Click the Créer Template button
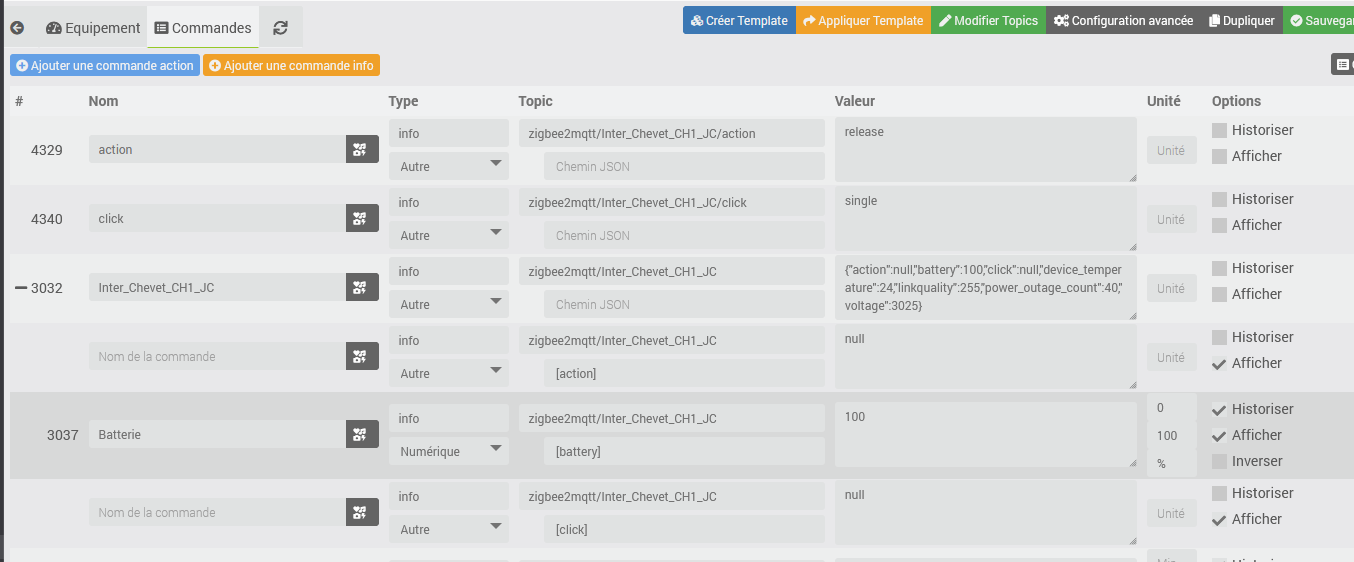This screenshot has width=1354, height=562. [739, 20]
